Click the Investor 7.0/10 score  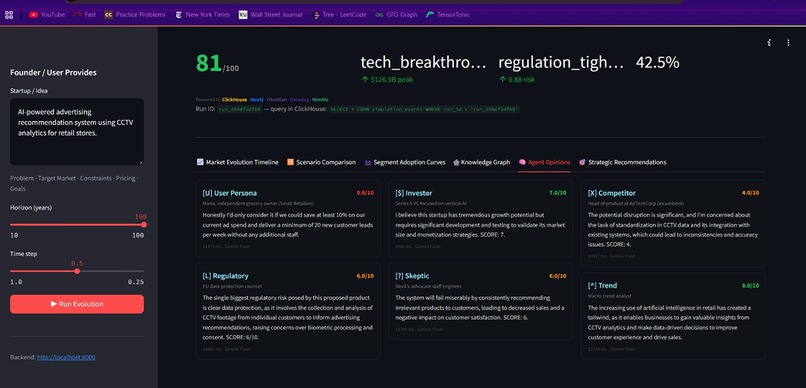coord(557,193)
